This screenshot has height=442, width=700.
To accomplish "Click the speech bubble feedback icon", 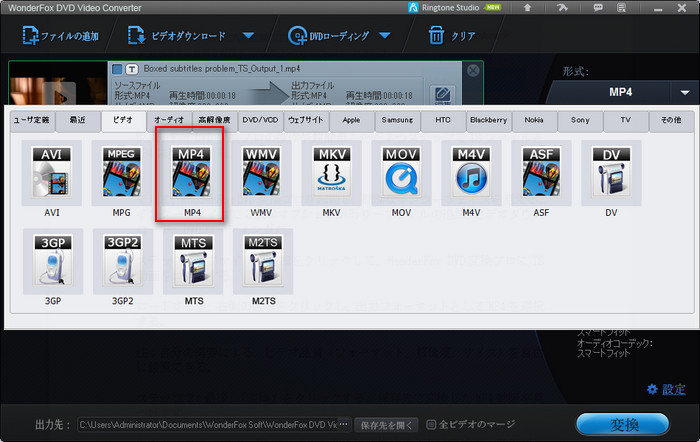I will point(598,8).
